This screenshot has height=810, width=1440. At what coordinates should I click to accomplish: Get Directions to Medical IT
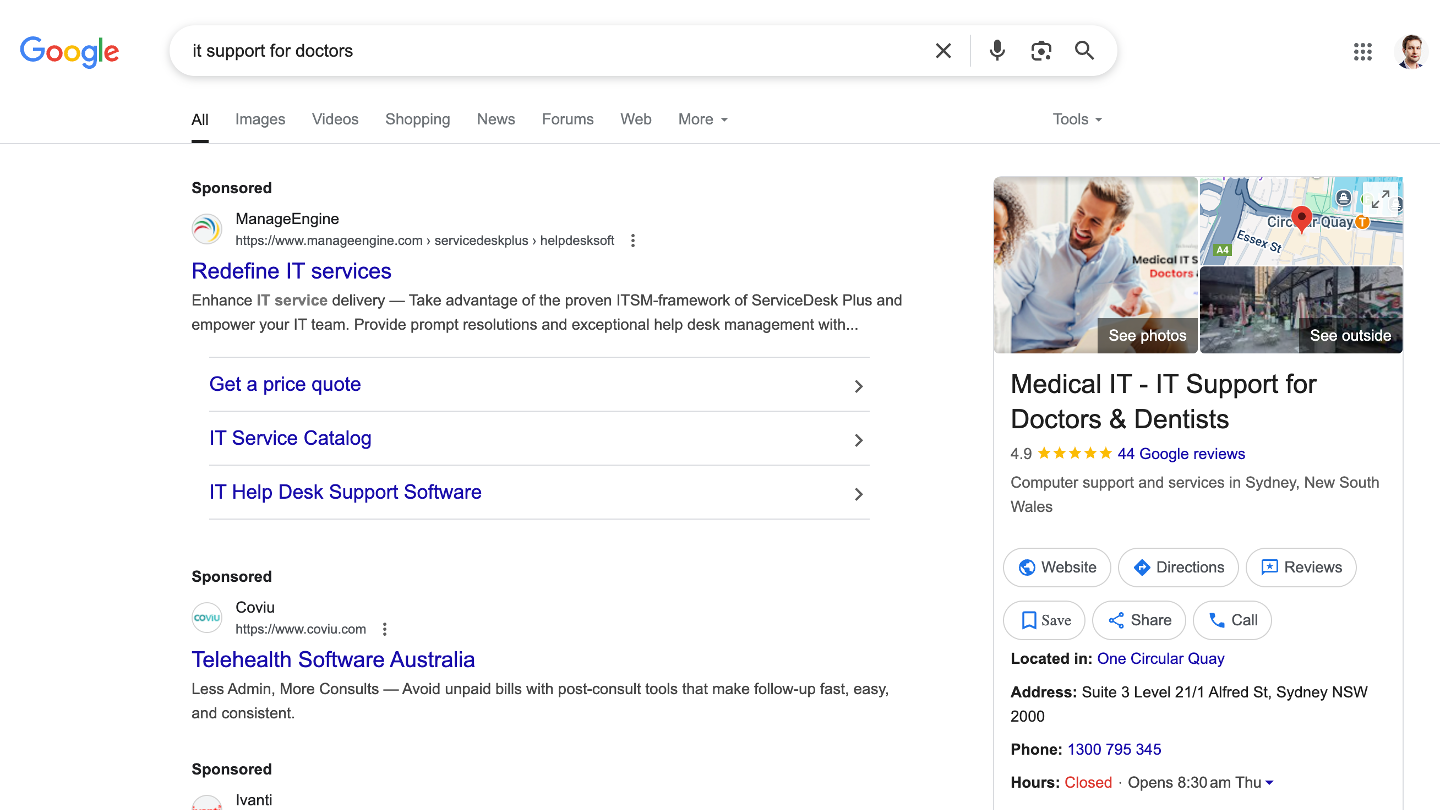click(1178, 567)
